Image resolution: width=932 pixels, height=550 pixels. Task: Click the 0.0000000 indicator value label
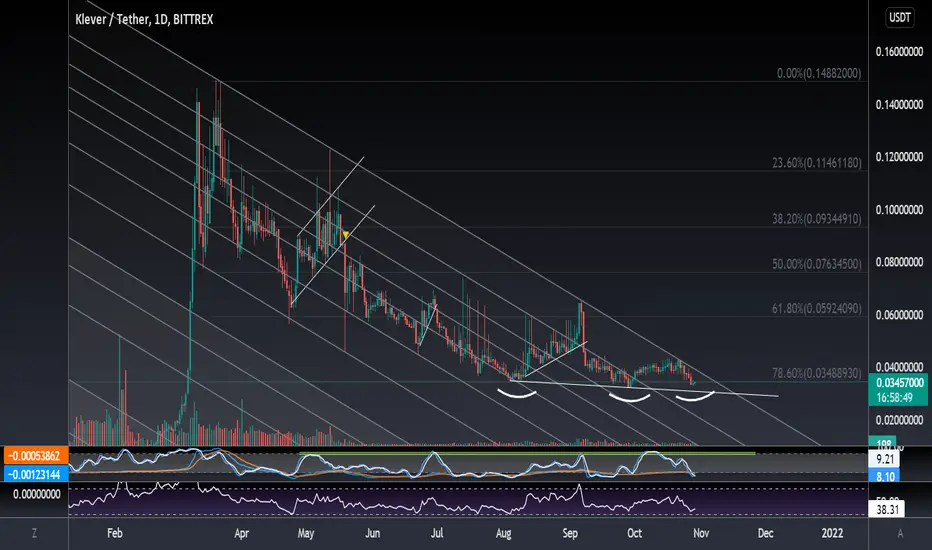[36, 494]
